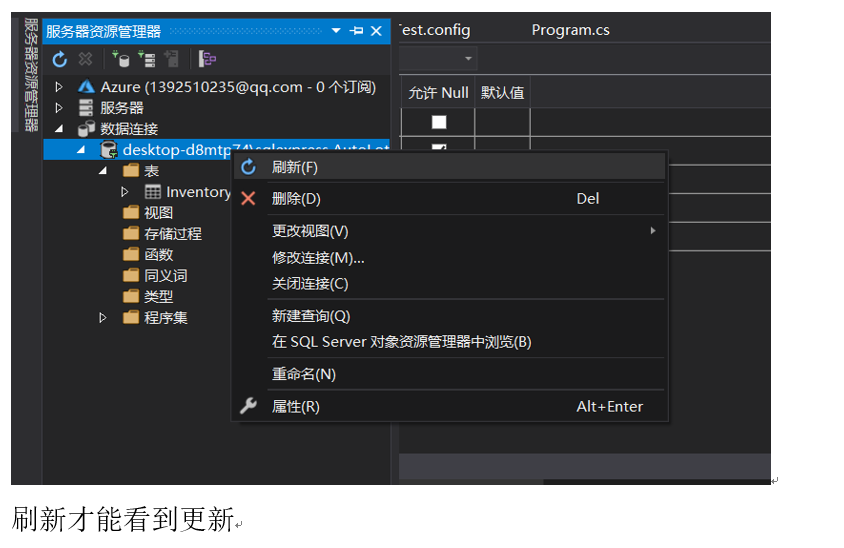Toggle the first 允许 Null checkbox
Image resolution: width=844 pixels, height=548 pixels.
click(439, 122)
